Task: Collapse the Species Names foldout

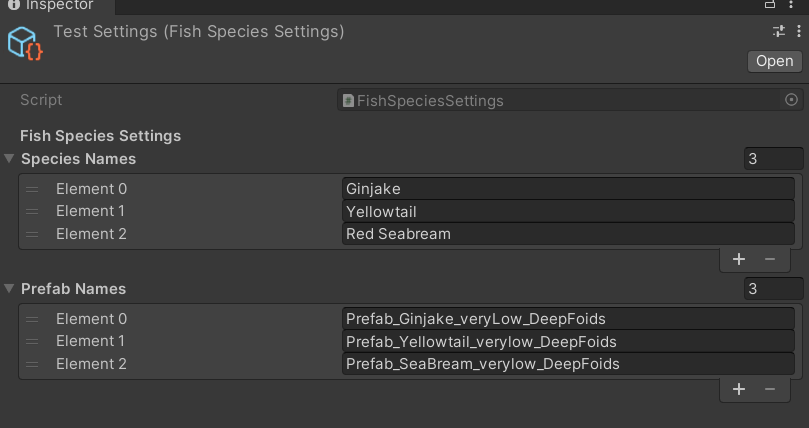Action: tap(10, 159)
